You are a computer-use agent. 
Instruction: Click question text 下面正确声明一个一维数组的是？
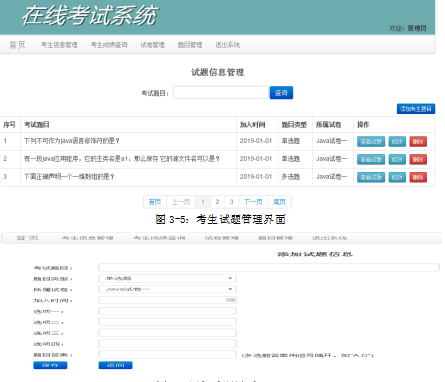point(69,177)
